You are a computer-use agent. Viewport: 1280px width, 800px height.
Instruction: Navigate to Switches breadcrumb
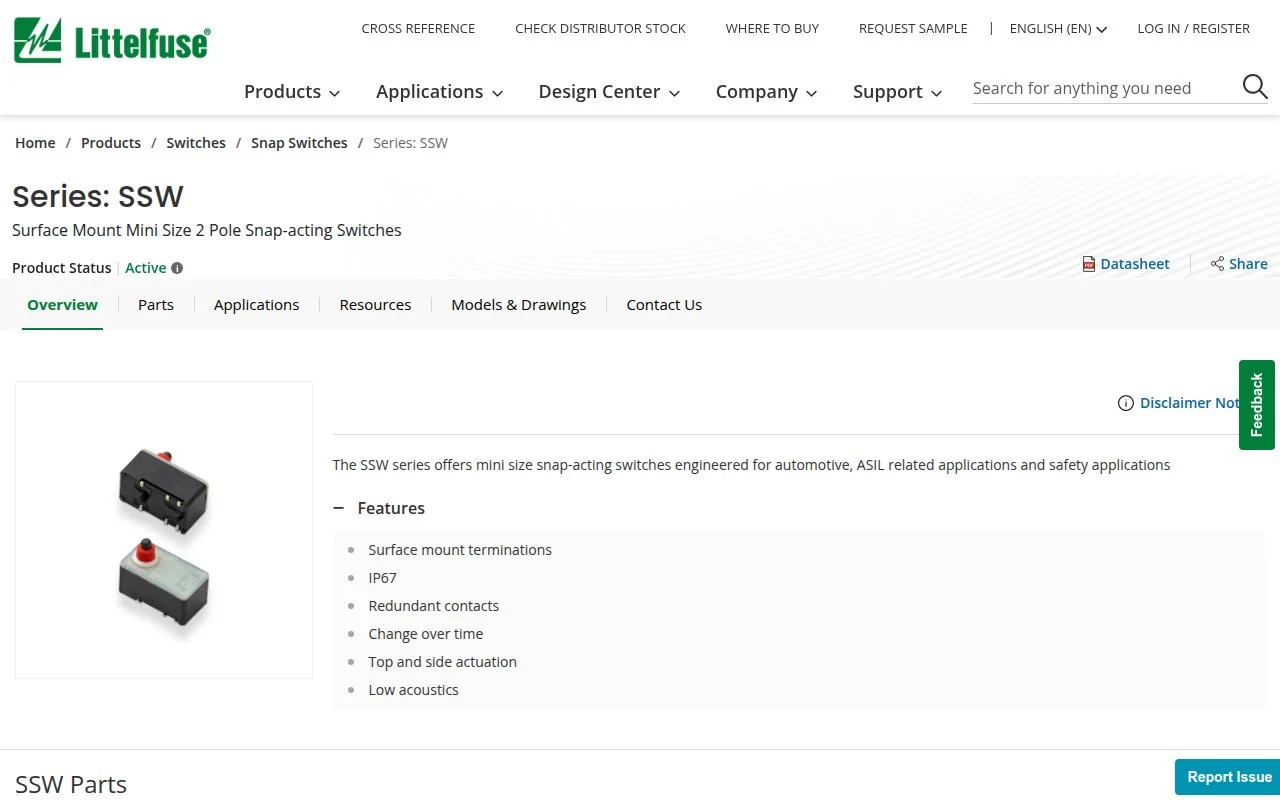196,143
